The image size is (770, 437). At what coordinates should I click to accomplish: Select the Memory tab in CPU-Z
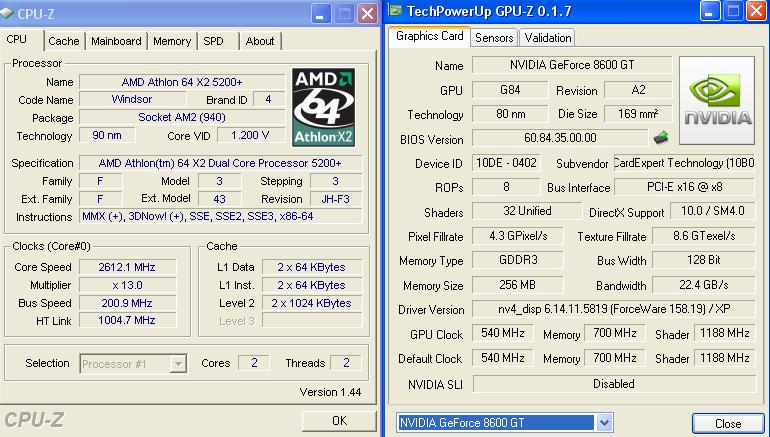point(172,41)
